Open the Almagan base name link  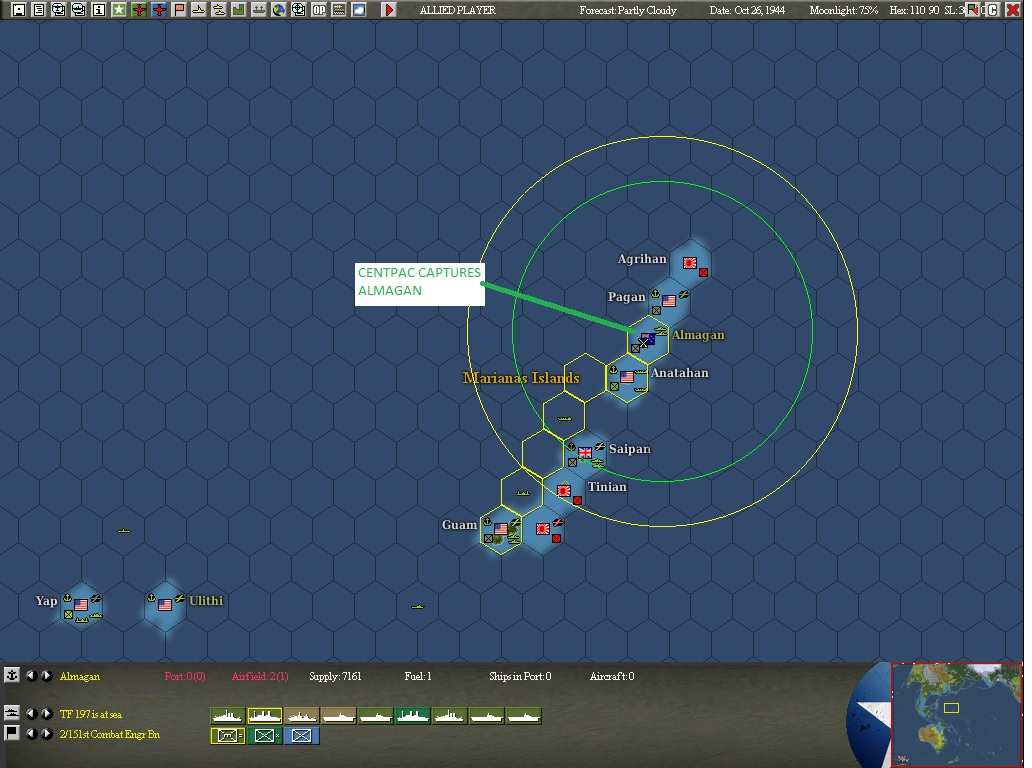(80, 677)
